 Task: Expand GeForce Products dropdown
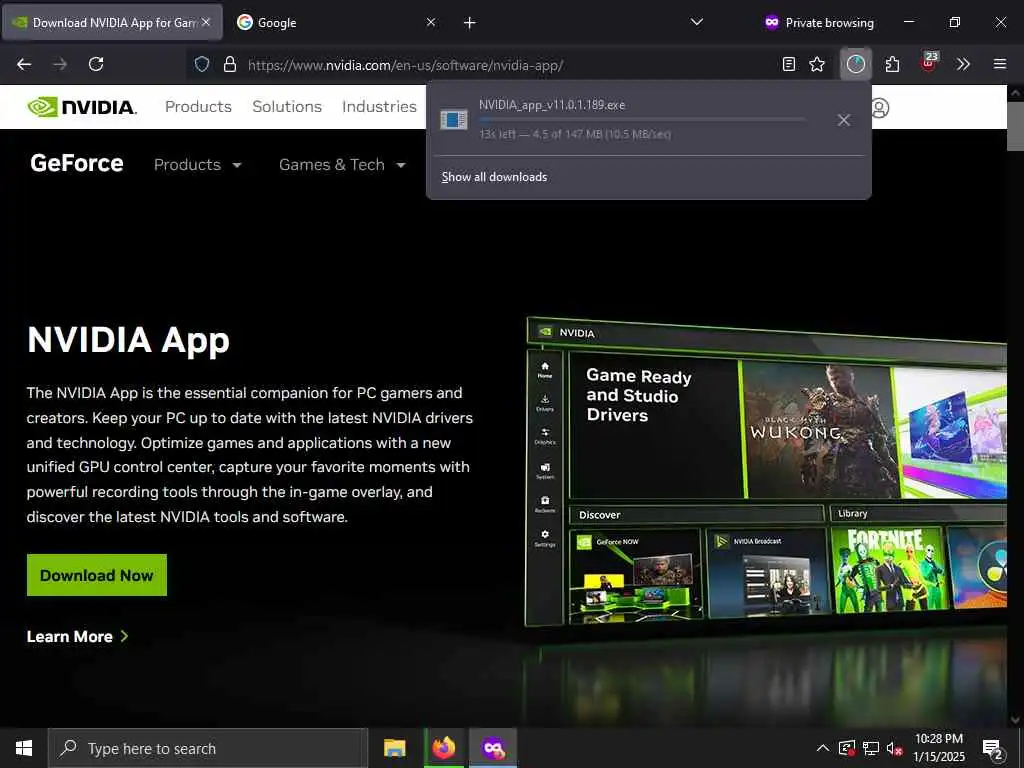point(198,165)
